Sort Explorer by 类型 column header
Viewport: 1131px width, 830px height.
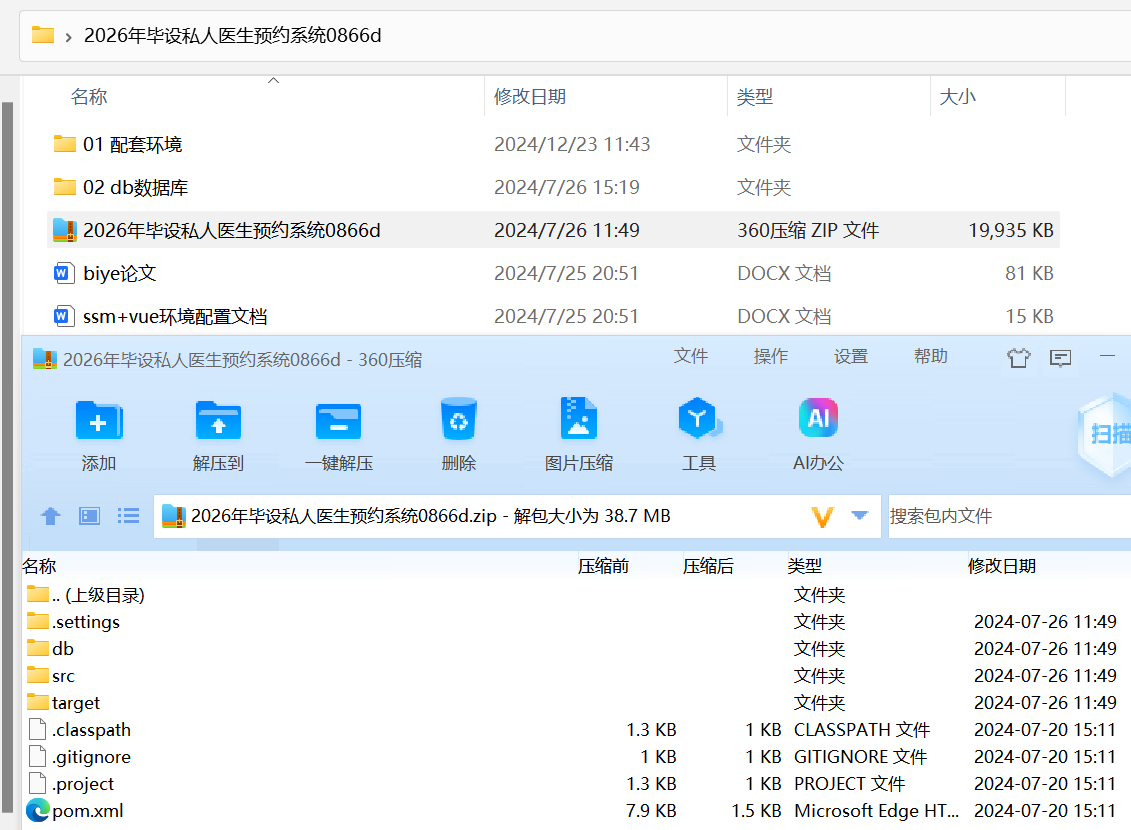[x=754, y=97]
